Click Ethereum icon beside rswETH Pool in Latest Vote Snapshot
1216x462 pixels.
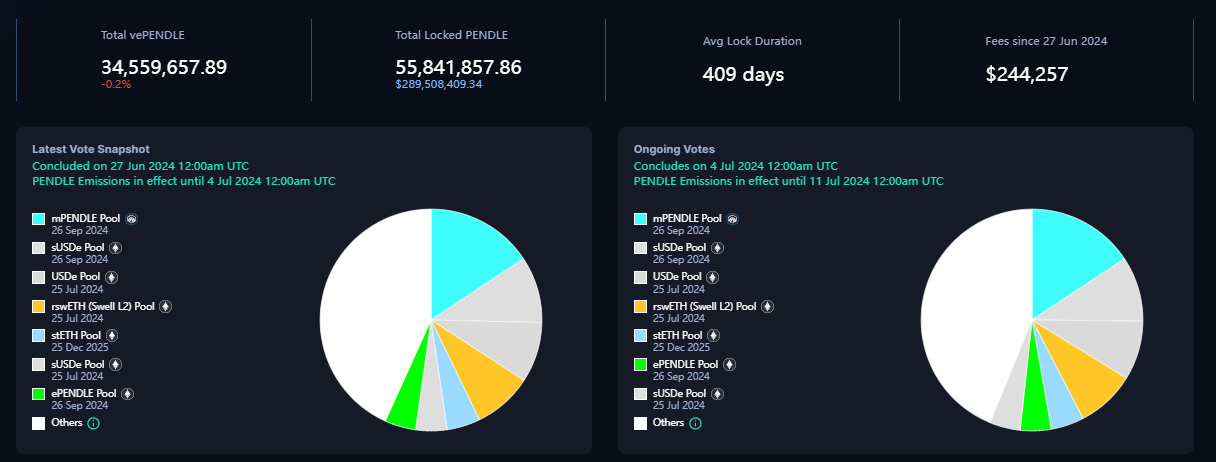coord(166,307)
